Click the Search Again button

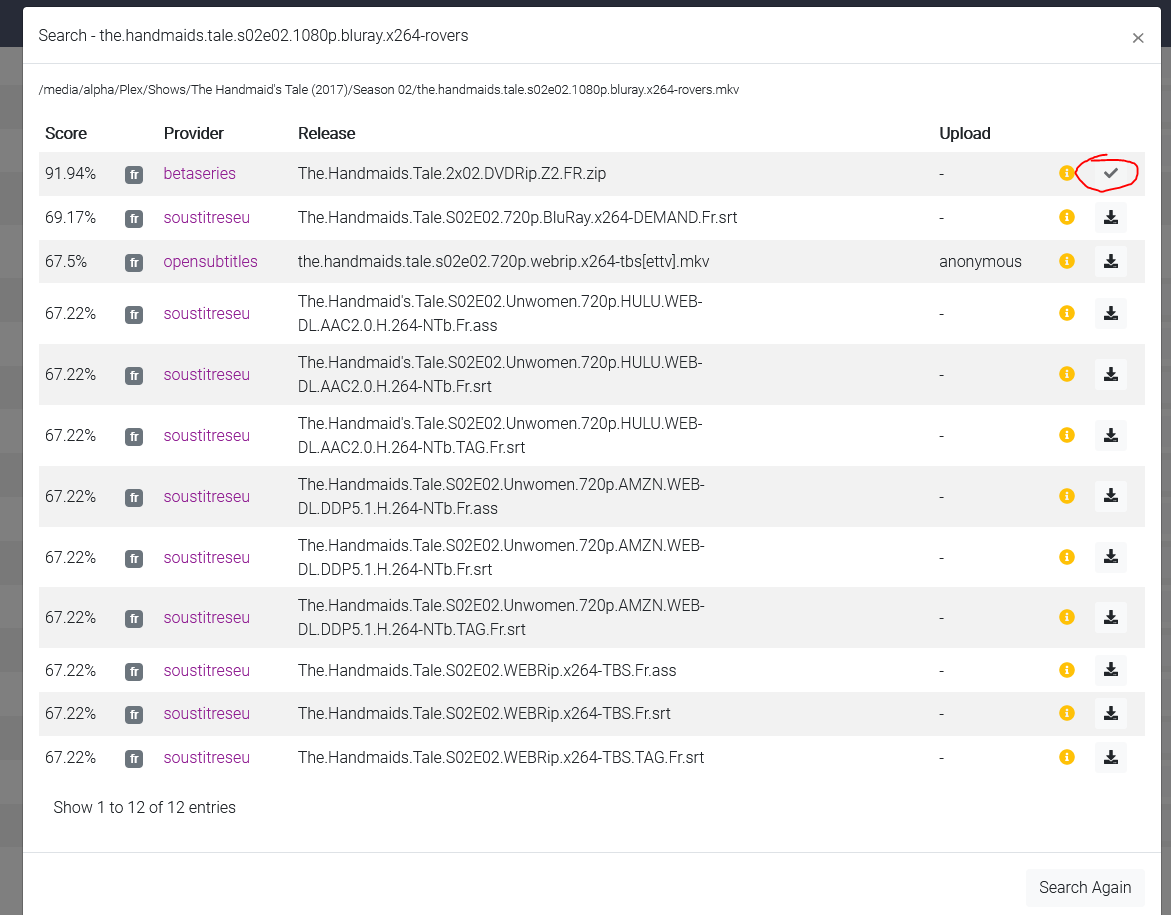click(x=1085, y=887)
